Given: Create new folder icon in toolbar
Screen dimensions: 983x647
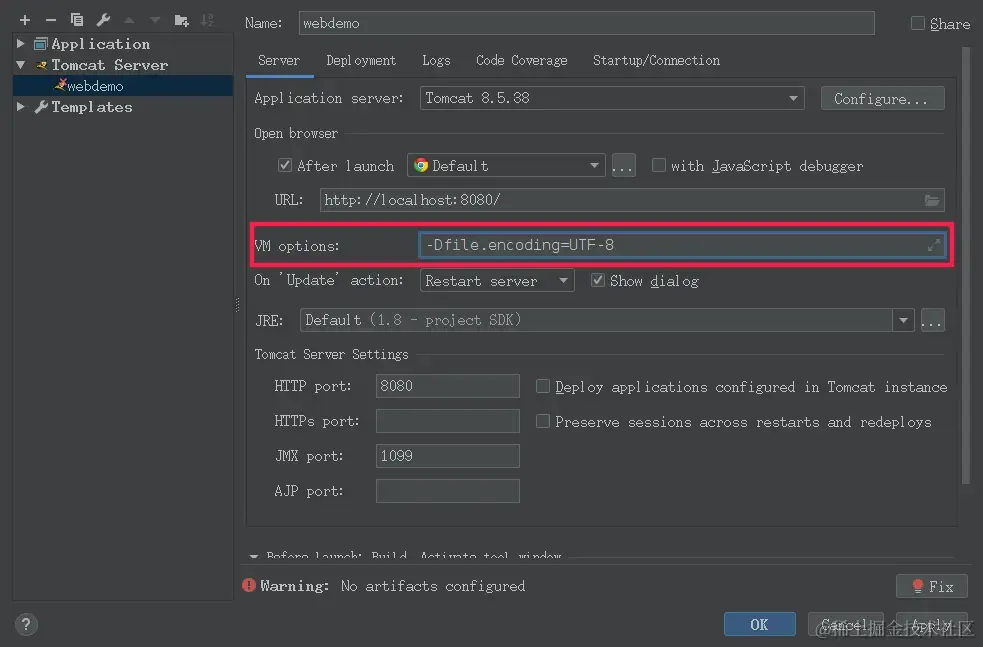Looking at the screenshot, I should click(182, 21).
